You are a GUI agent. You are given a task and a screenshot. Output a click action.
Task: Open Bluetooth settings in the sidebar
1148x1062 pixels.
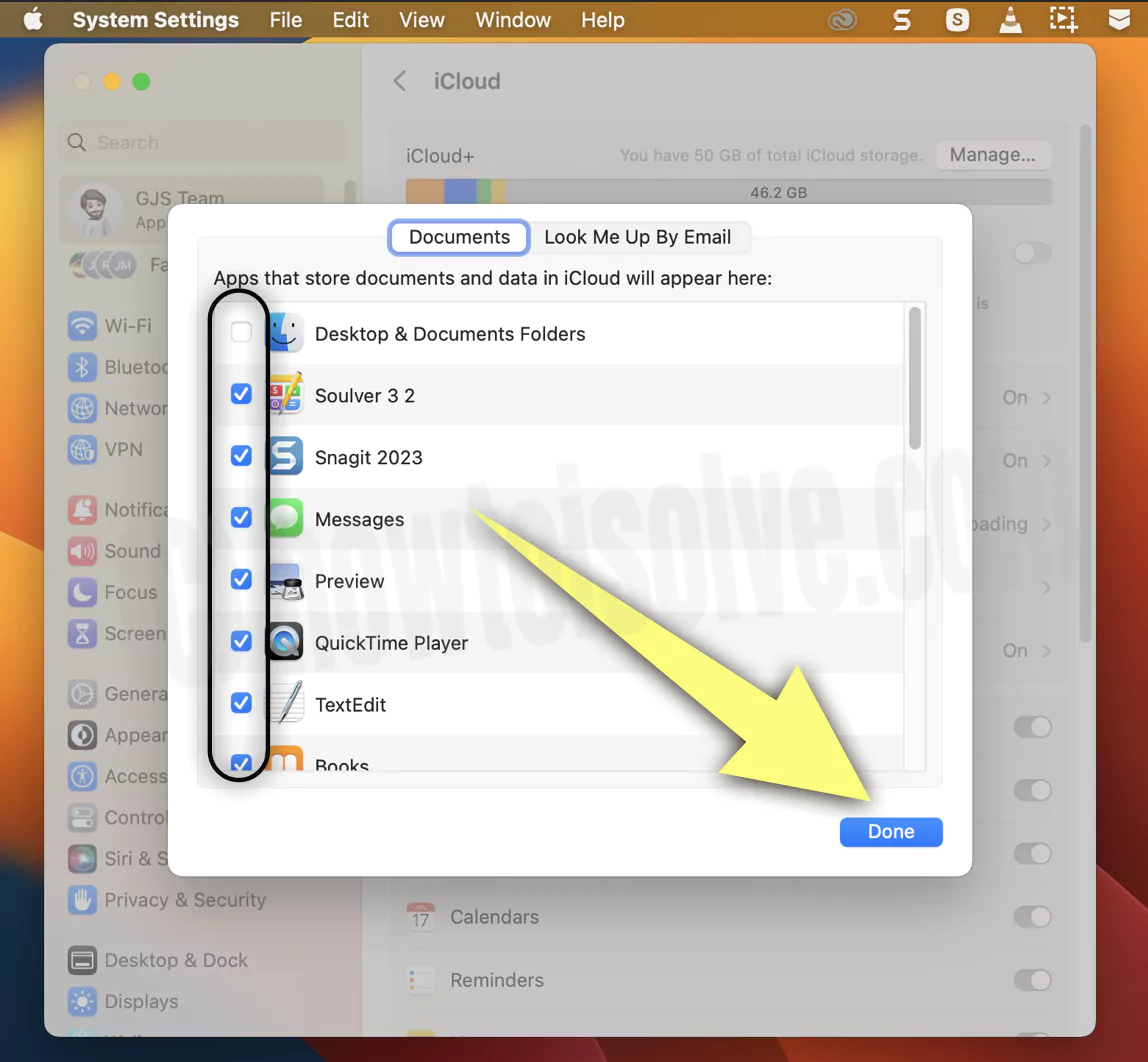pos(118,367)
